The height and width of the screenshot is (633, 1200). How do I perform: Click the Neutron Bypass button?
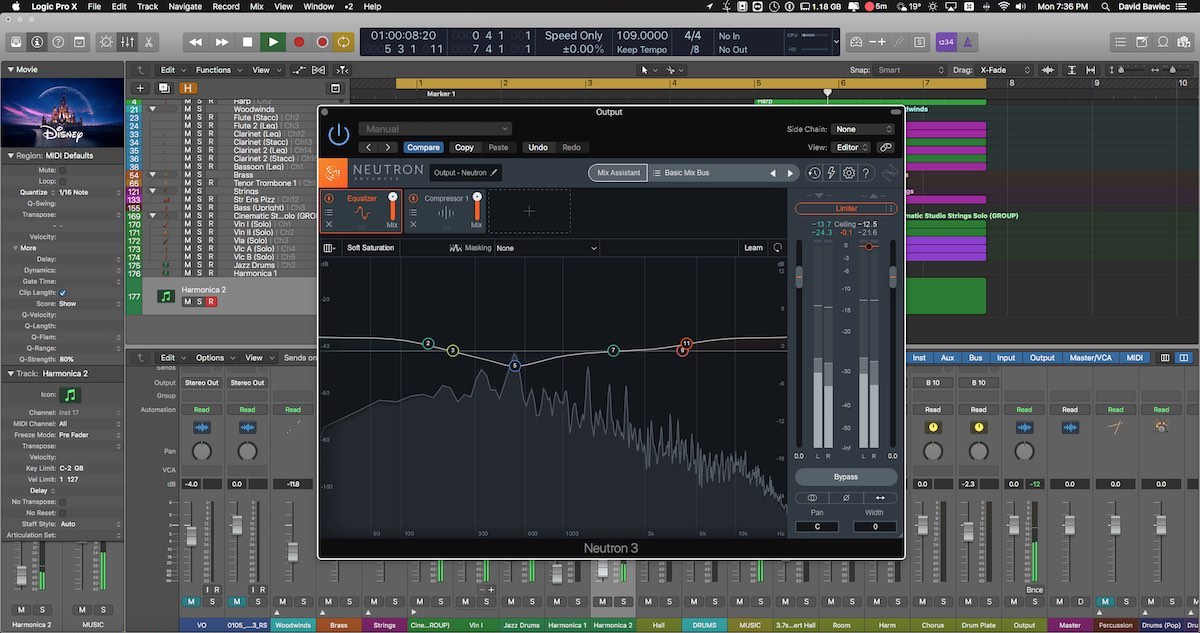click(846, 477)
